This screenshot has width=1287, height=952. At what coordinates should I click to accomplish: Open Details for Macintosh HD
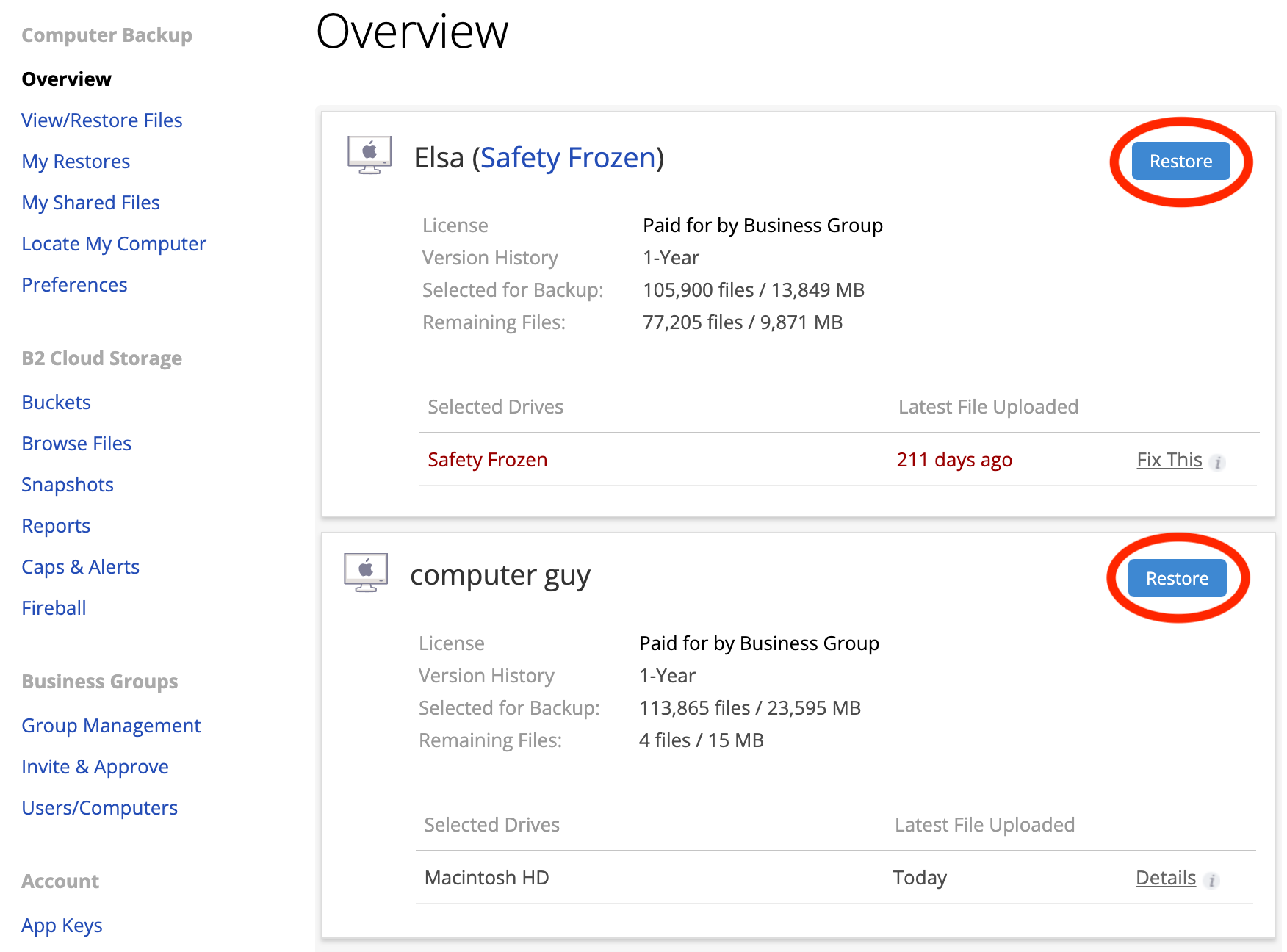[1165, 878]
